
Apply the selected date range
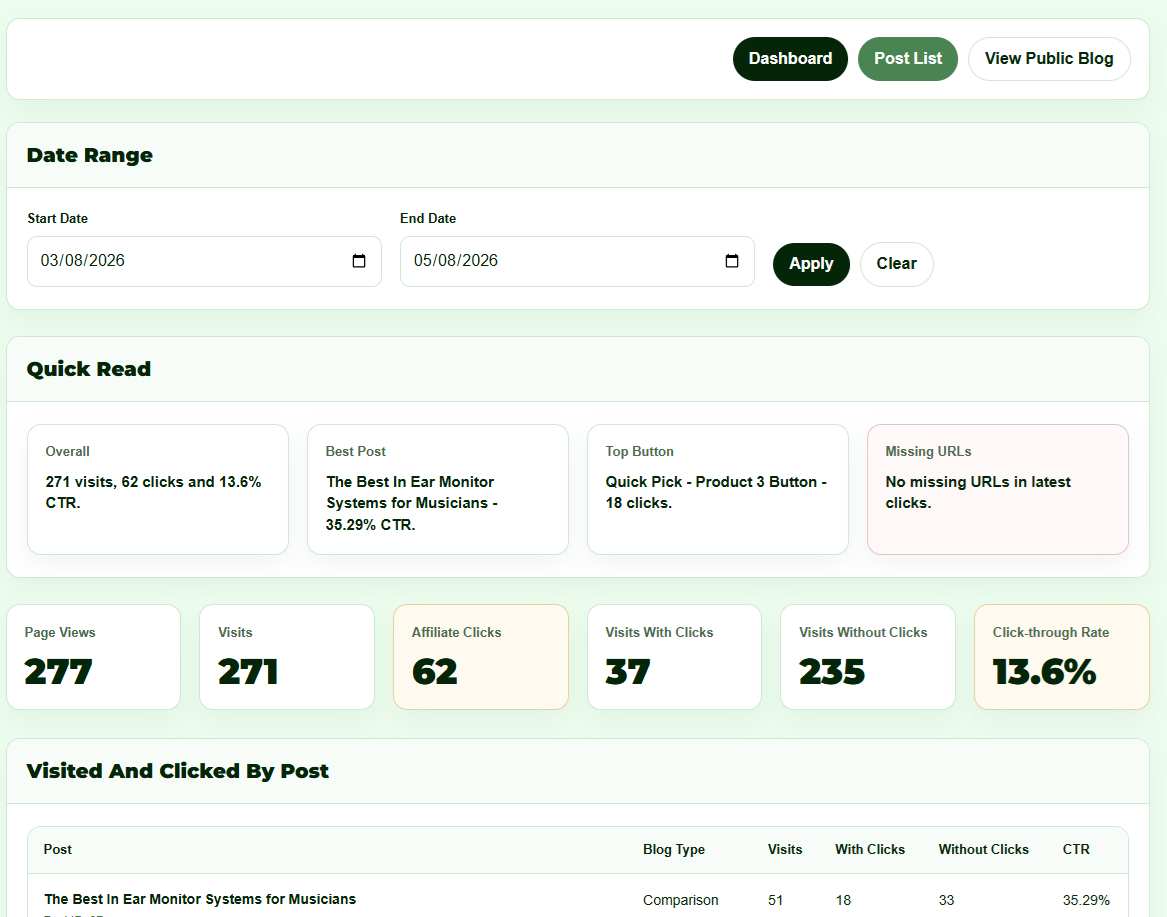click(810, 264)
